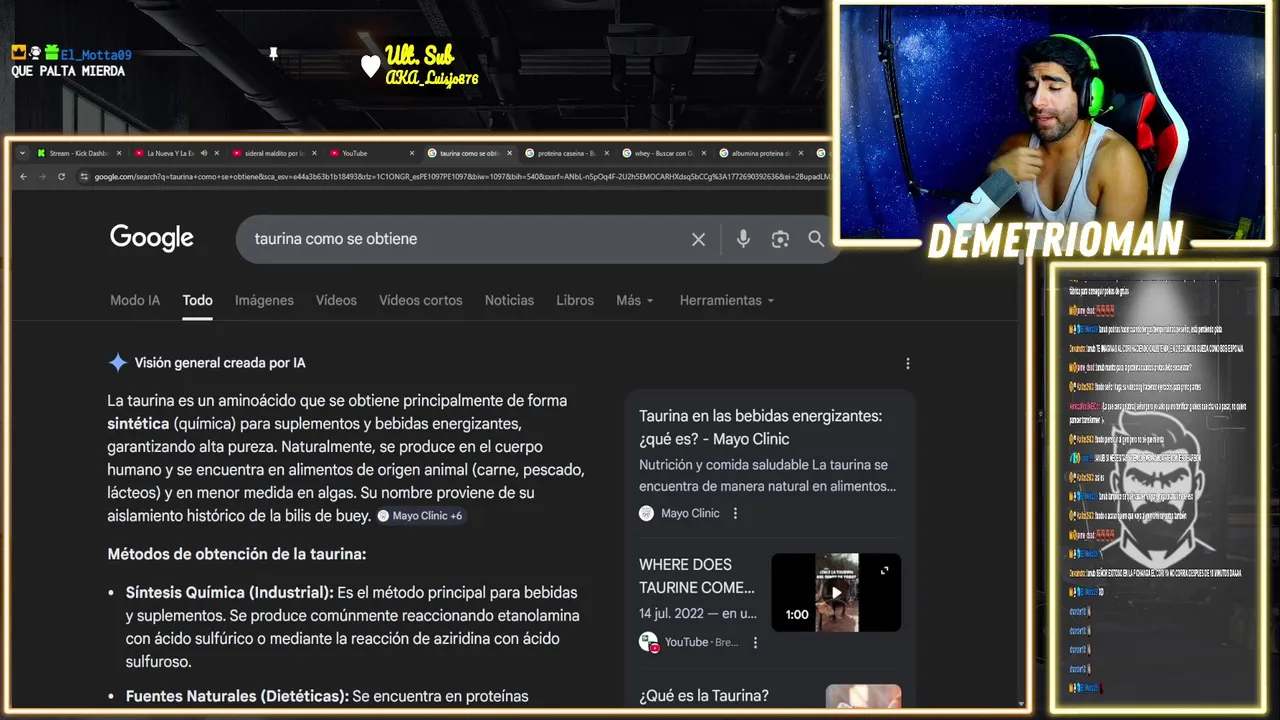
Task: Go forward in browser history
Action: pos(42,177)
